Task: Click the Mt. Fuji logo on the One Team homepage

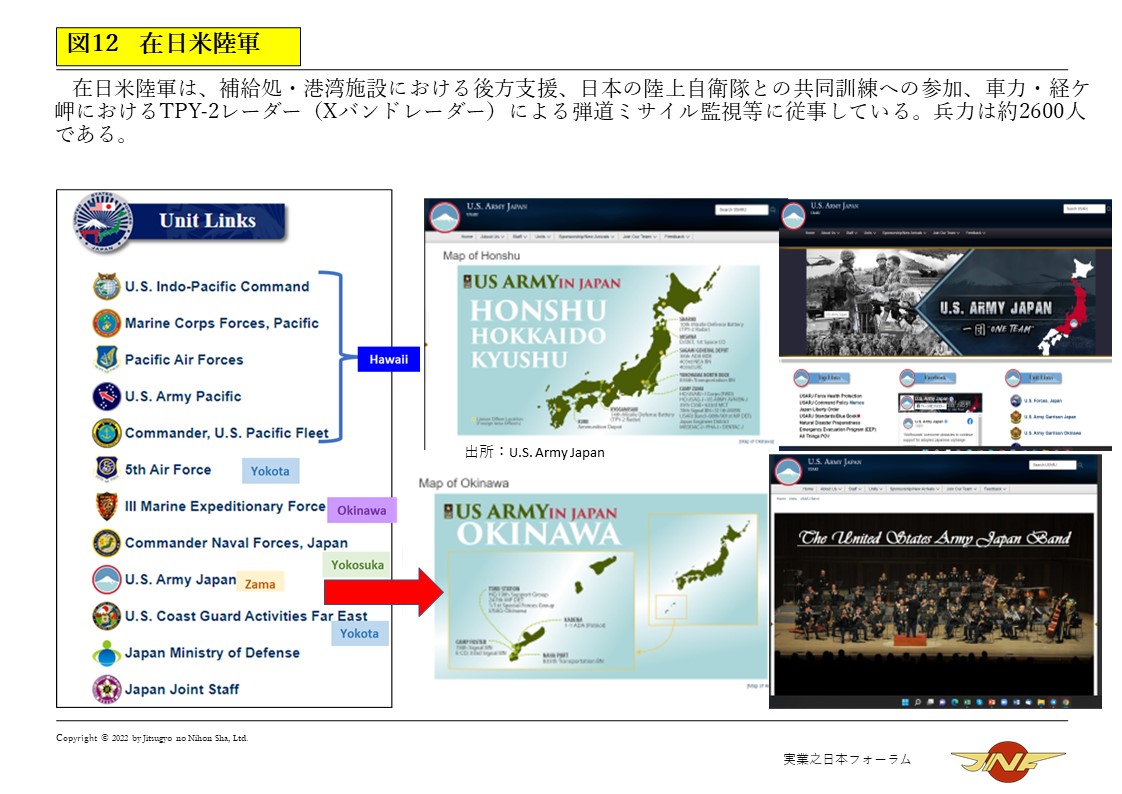Action: point(793,216)
